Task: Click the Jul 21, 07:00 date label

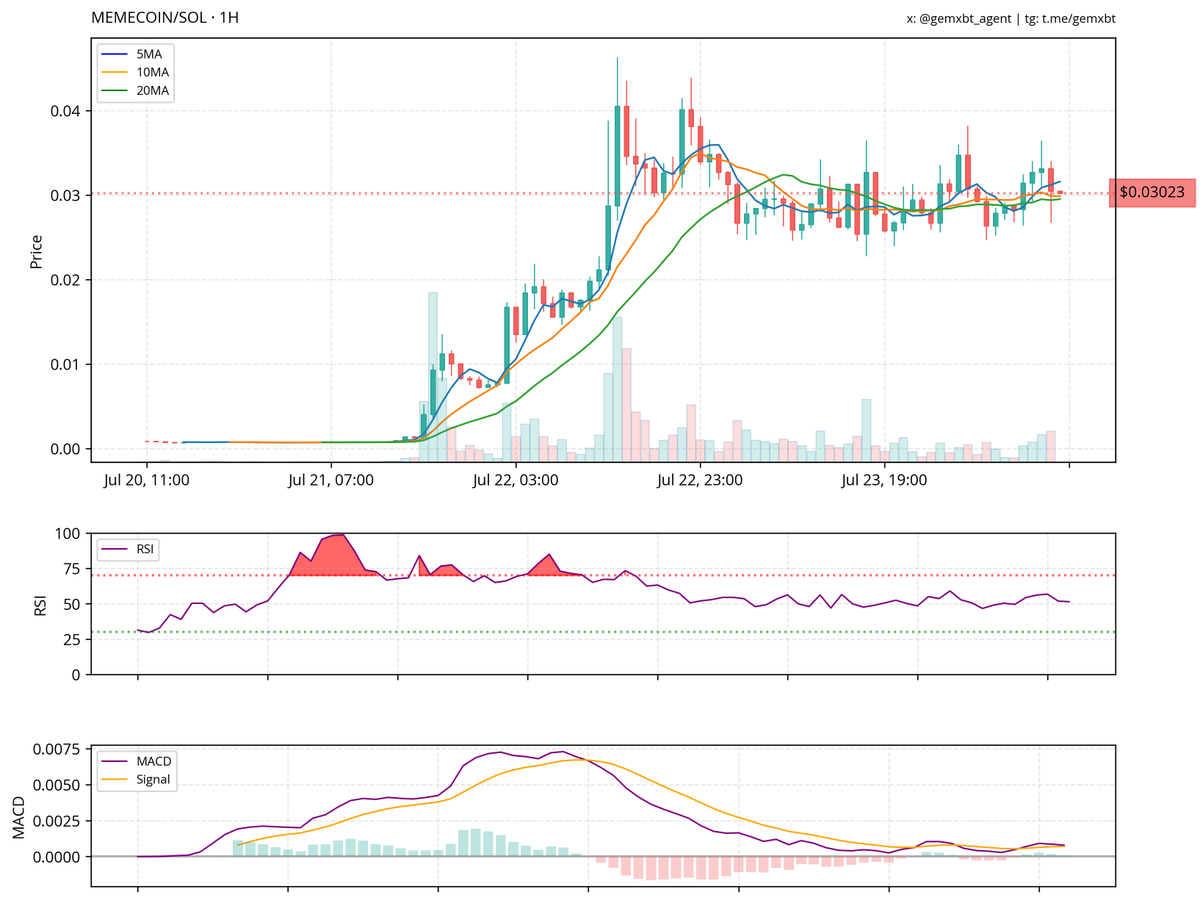Action: [331, 480]
